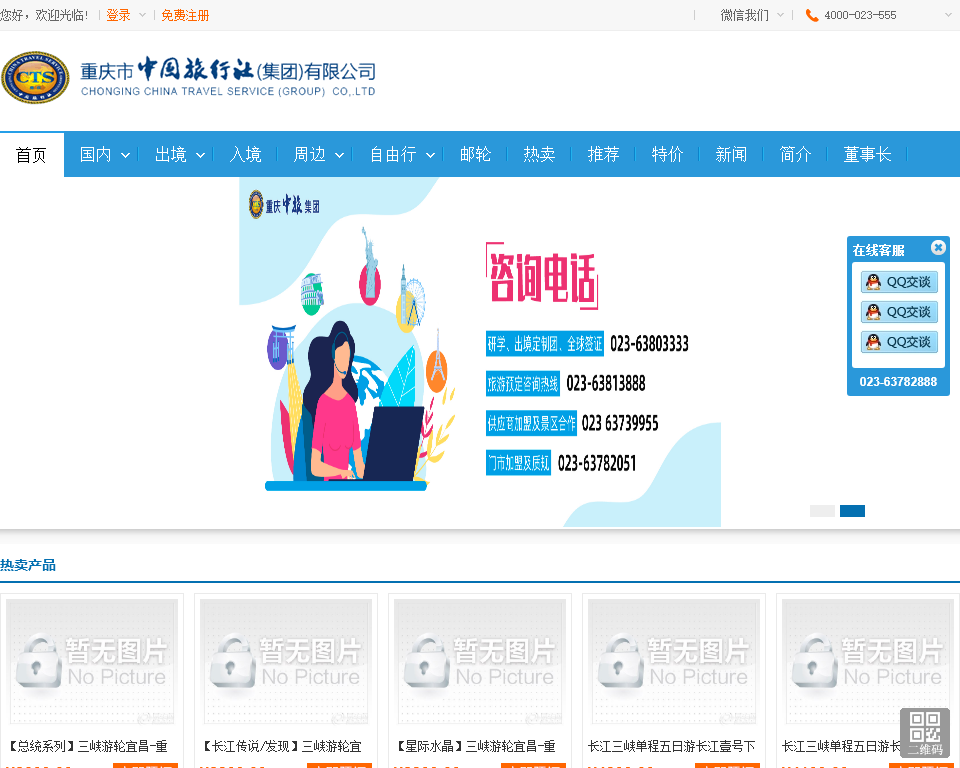
Task: Click the 【星际水晶】三峡游轮宜昌 product title
Action: click(476, 746)
